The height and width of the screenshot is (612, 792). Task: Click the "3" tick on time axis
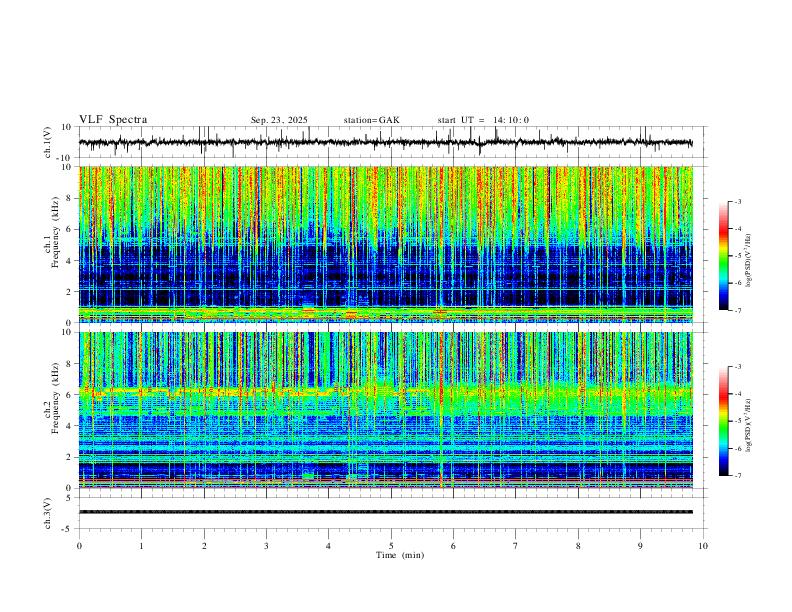(266, 546)
